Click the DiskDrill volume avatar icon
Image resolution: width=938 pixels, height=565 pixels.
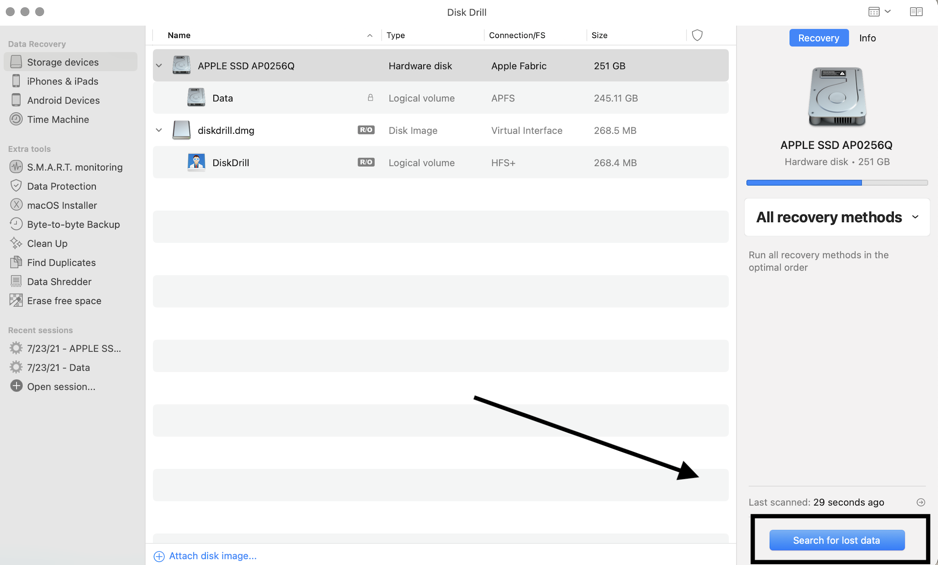[196, 162]
